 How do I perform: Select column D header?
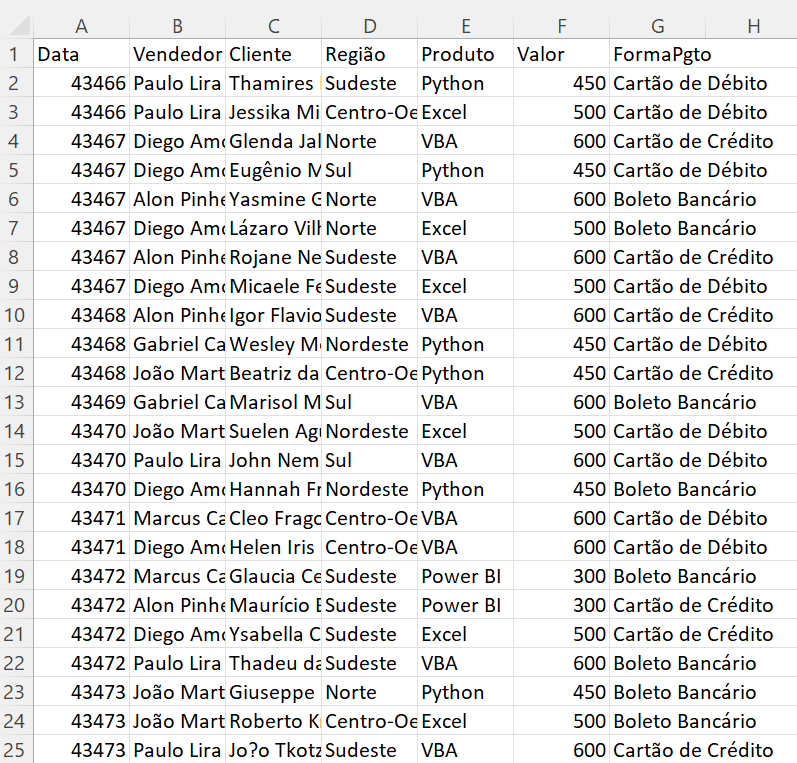point(370,25)
